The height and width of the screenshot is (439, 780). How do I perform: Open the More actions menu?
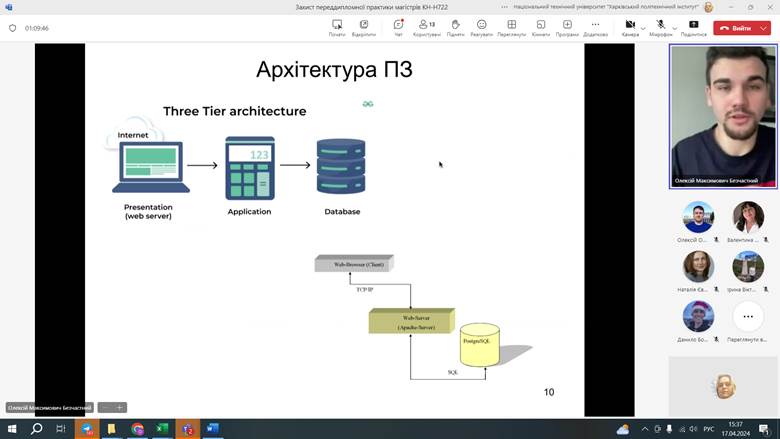coord(595,27)
